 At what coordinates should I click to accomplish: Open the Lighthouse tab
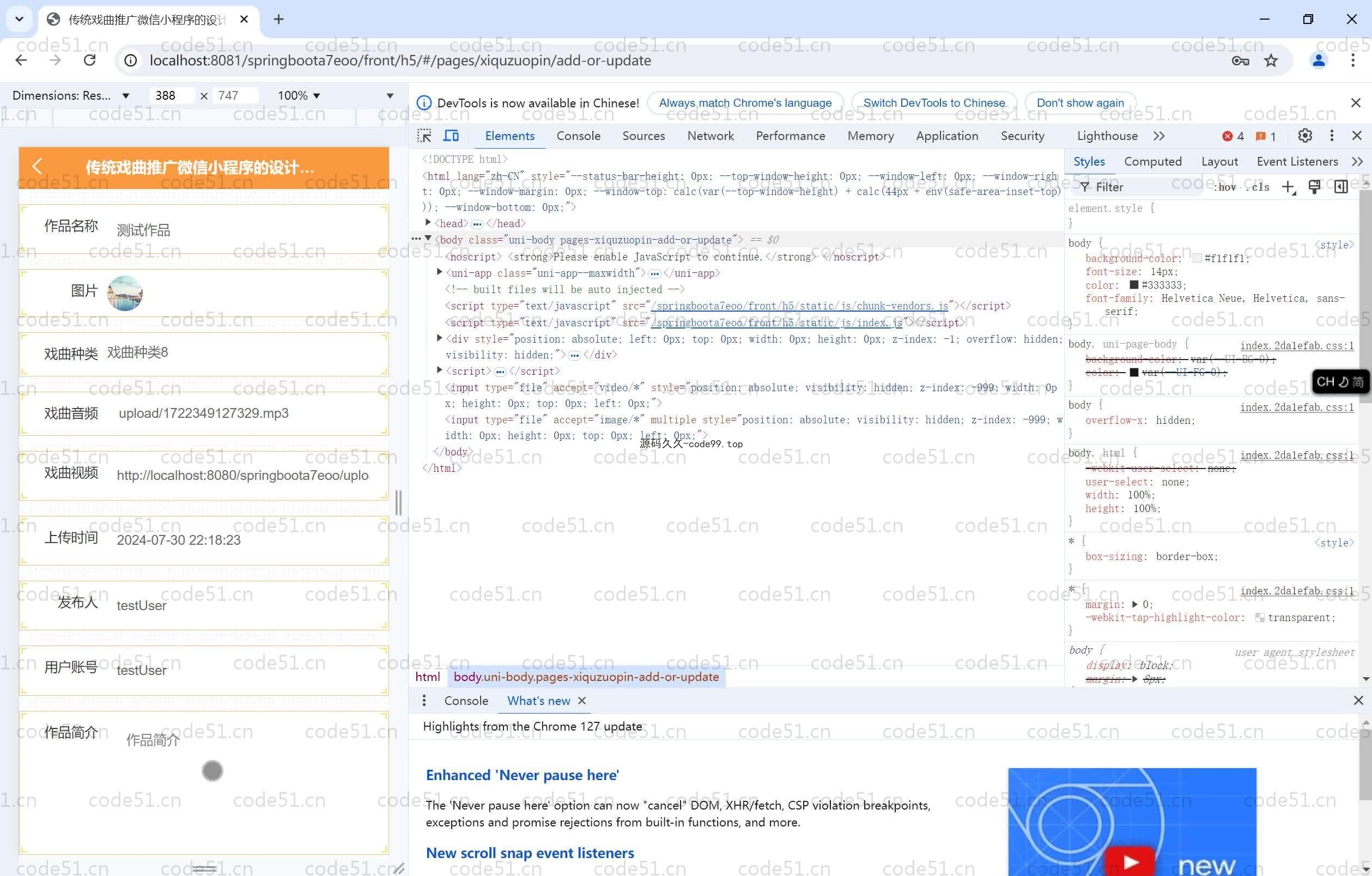[x=1107, y=136]
